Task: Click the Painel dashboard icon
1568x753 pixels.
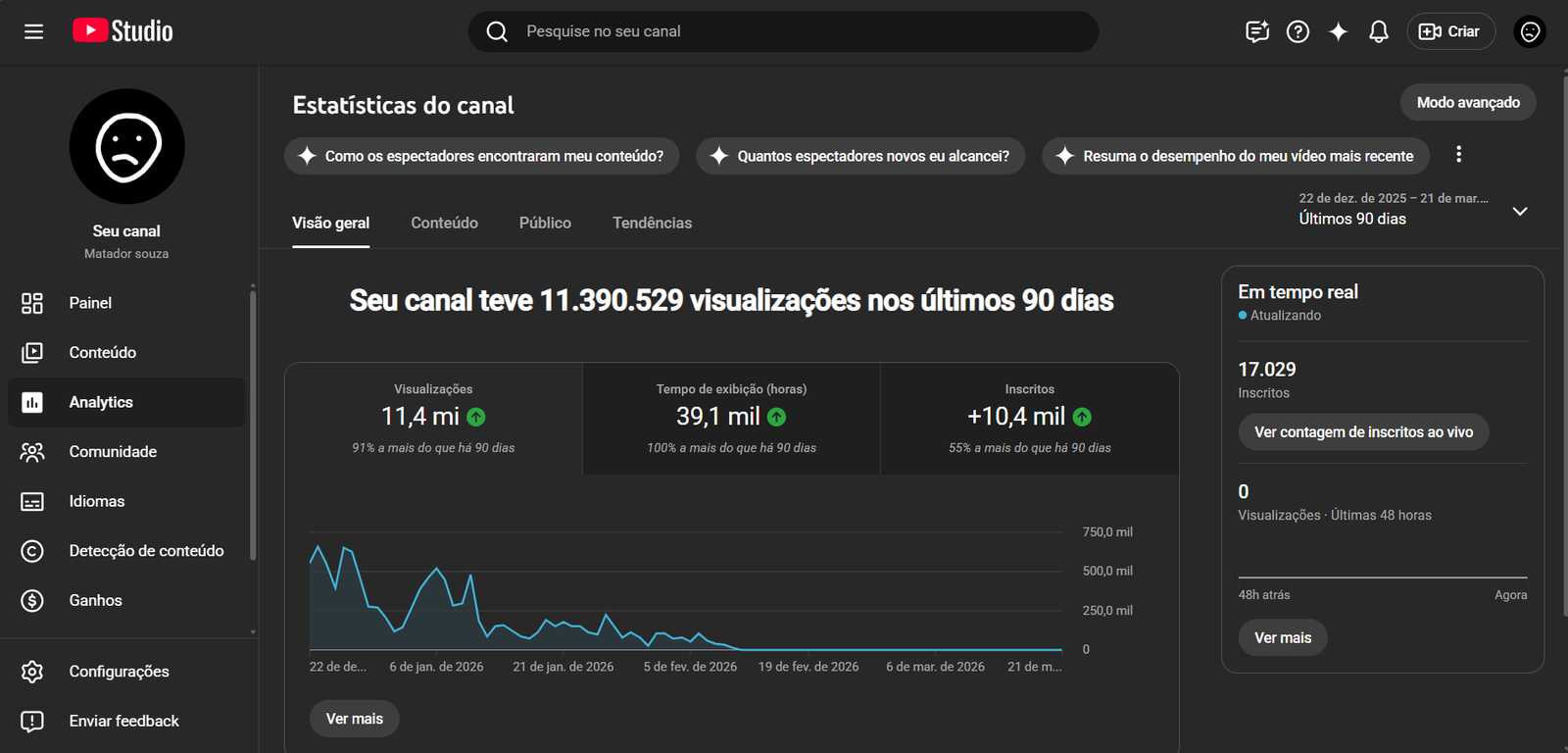Action: pyautogui.click(x=32, y=303)
